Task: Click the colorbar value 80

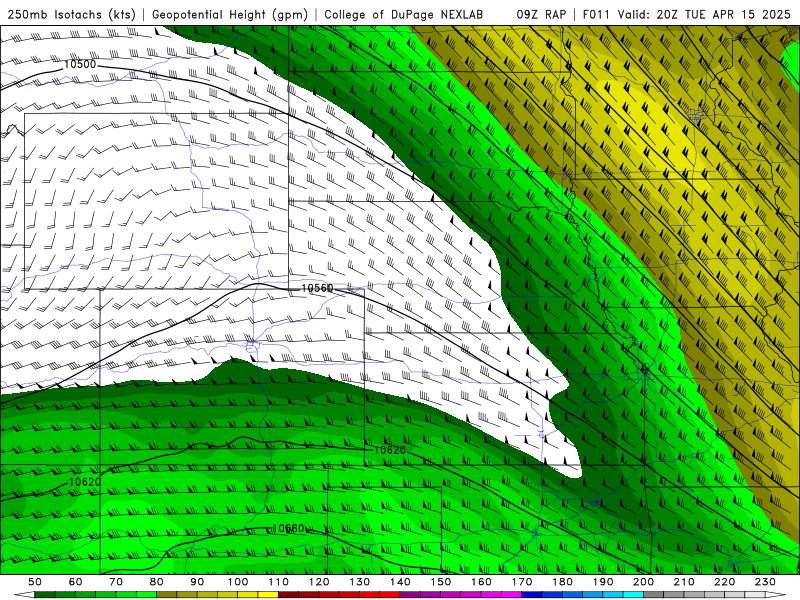Action: point(157,582)
